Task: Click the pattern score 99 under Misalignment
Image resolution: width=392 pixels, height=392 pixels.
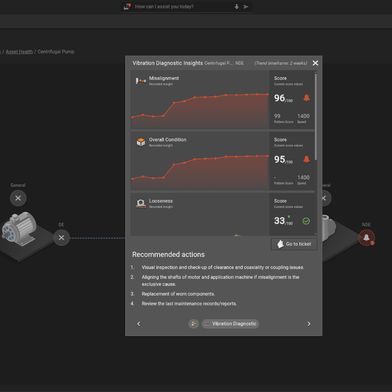Action: click(277, 116)
